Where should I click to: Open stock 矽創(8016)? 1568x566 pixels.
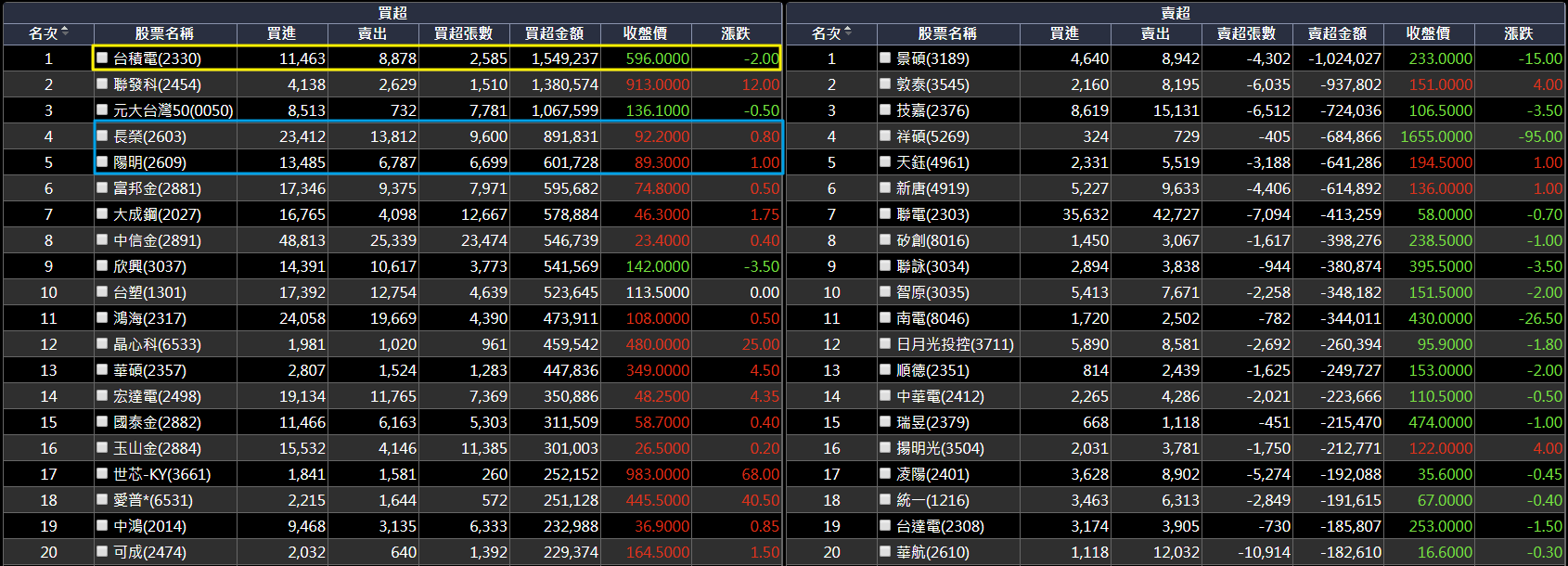point(932,240)
